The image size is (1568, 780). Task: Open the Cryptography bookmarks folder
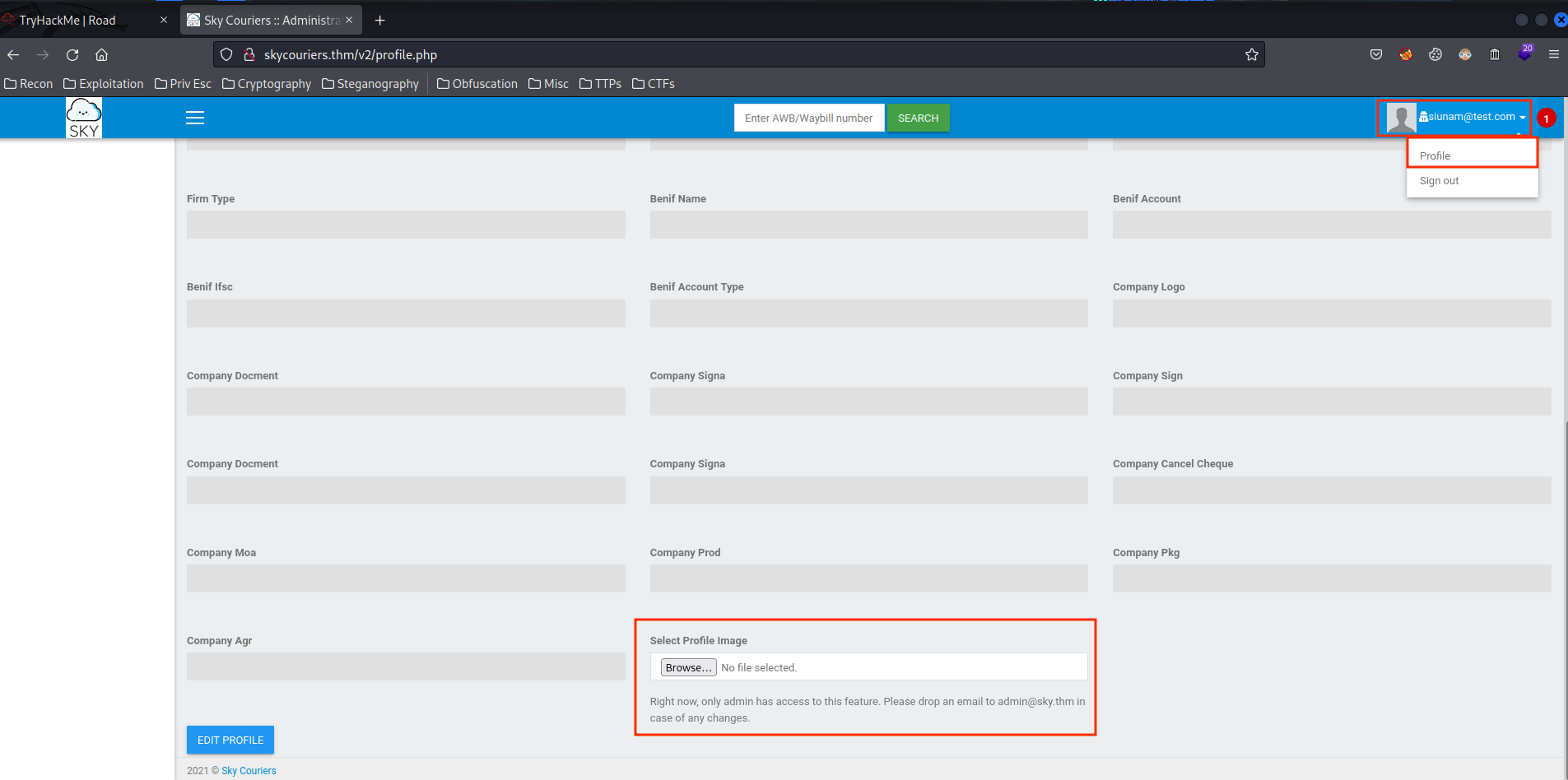pos(267,84)
